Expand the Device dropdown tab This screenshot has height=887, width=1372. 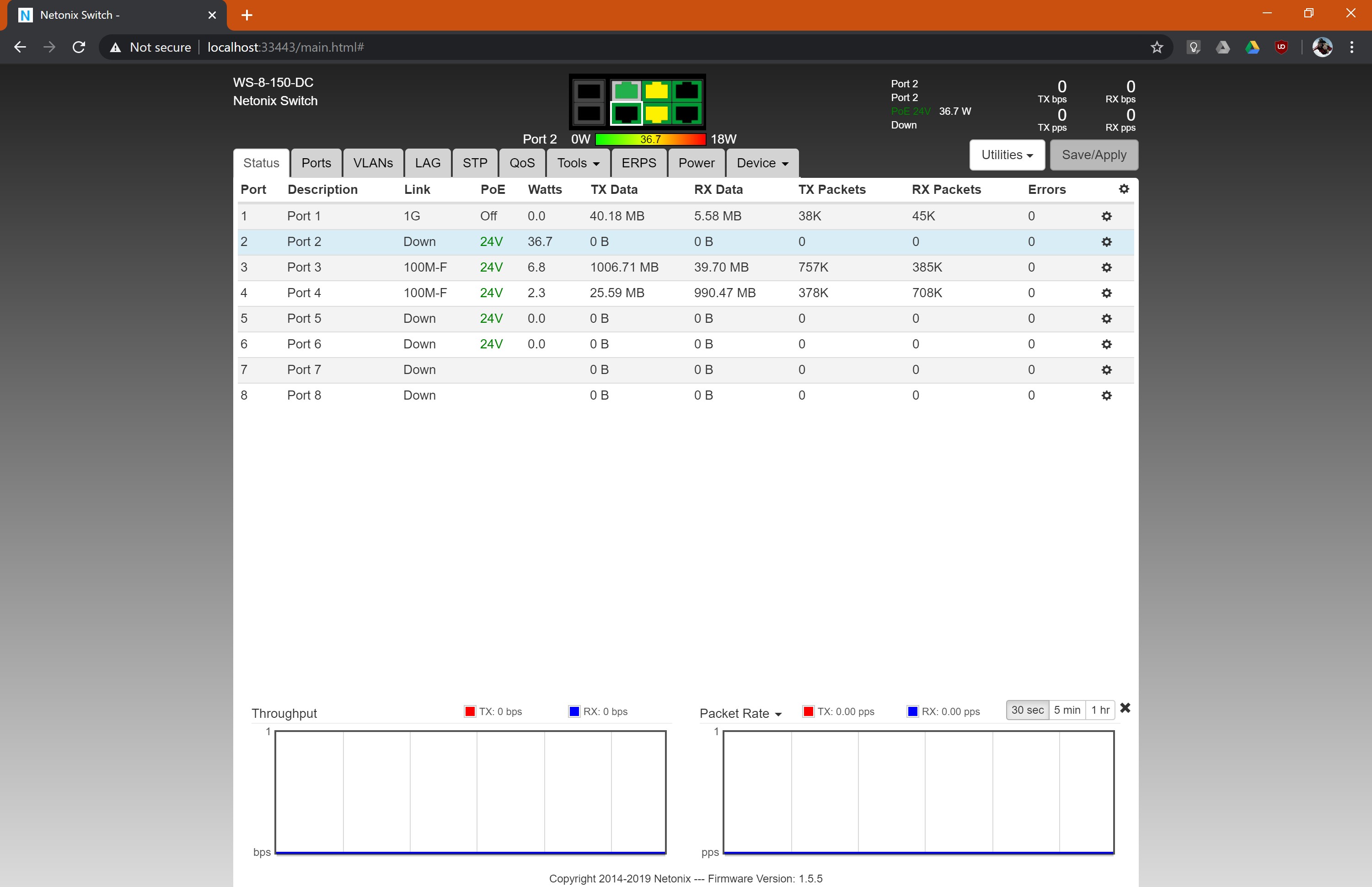[x=761, y=163]
